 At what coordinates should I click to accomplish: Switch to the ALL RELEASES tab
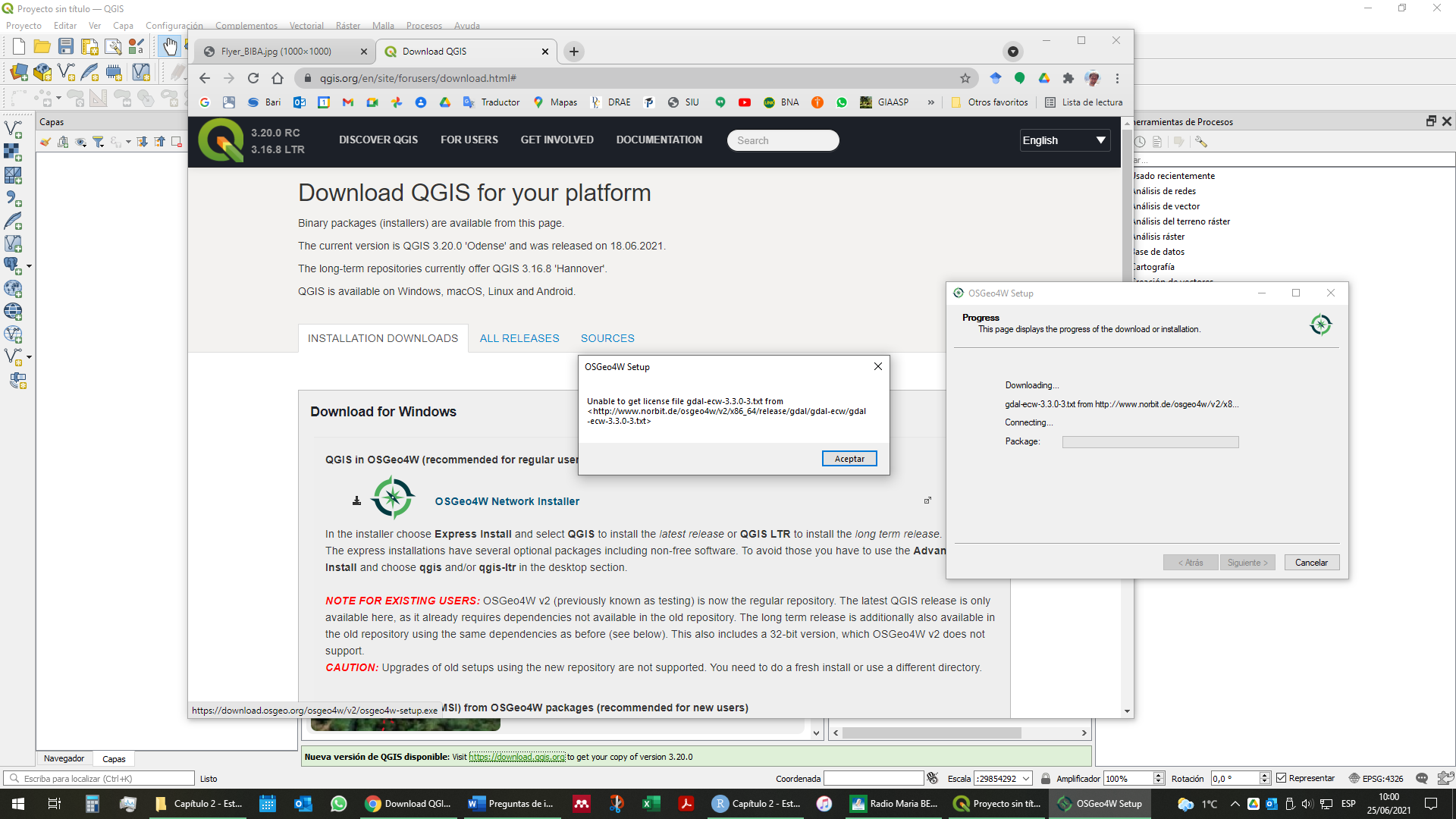(519, 338)
